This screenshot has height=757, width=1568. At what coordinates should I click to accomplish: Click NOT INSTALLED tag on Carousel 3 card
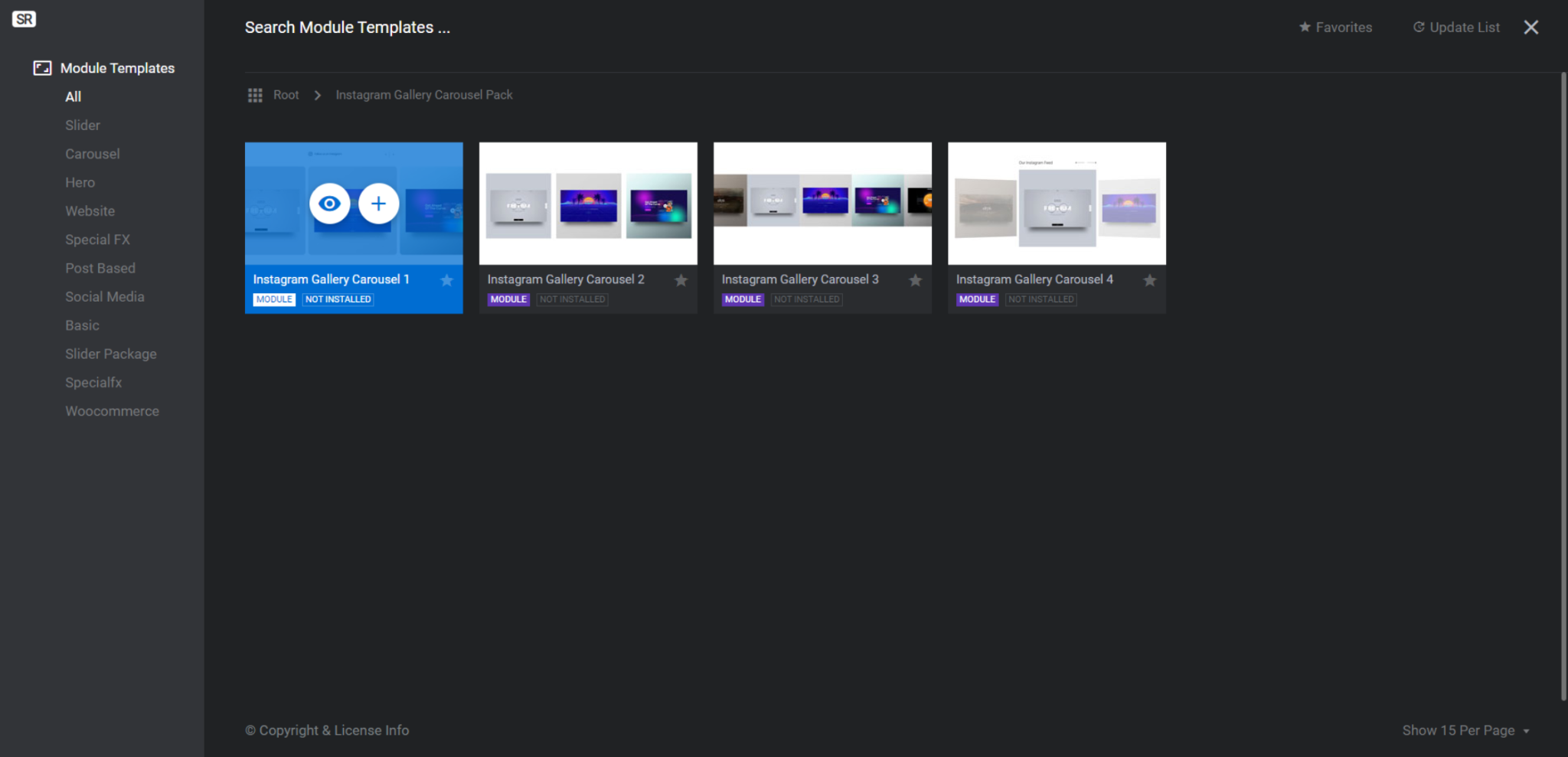pyautogui.click(x=807, y=299)
